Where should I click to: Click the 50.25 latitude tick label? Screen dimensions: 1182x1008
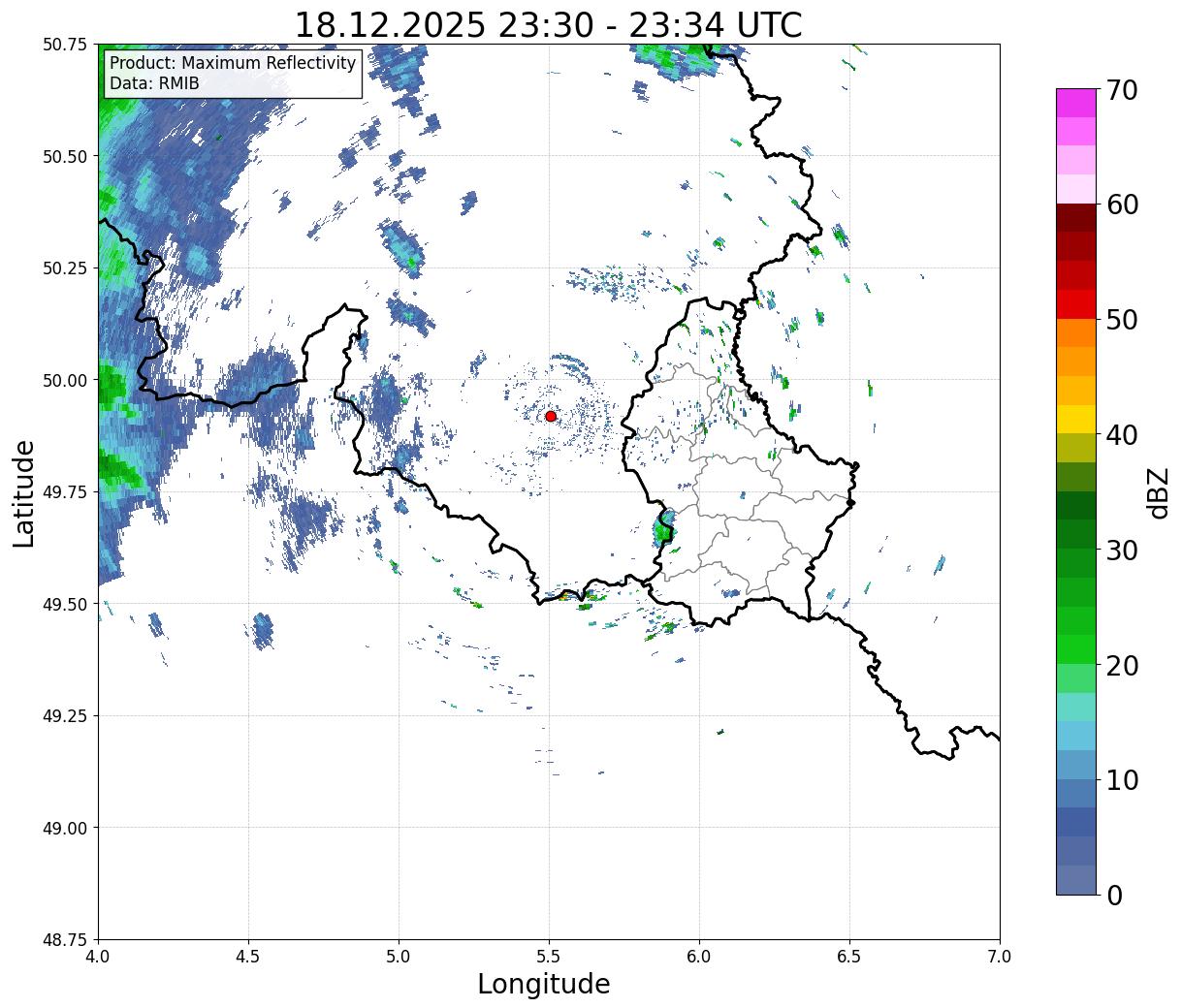point(65,268)
